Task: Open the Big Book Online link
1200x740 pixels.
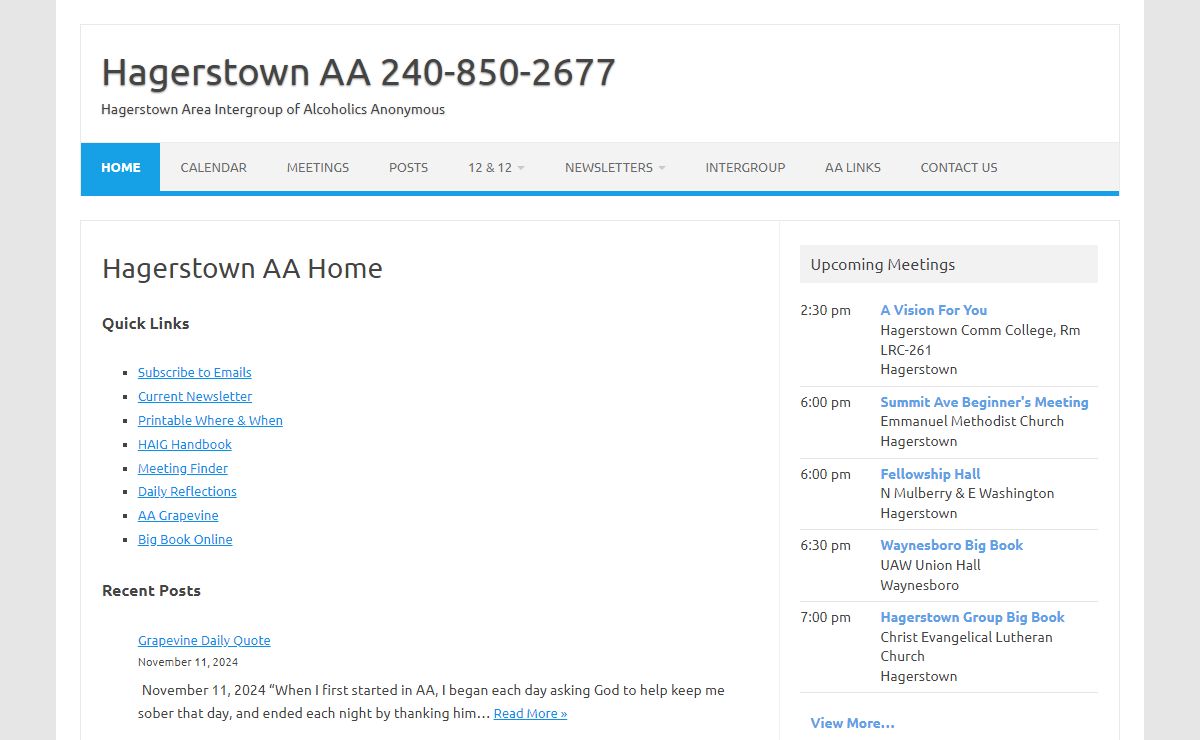Action: point(185,539)
